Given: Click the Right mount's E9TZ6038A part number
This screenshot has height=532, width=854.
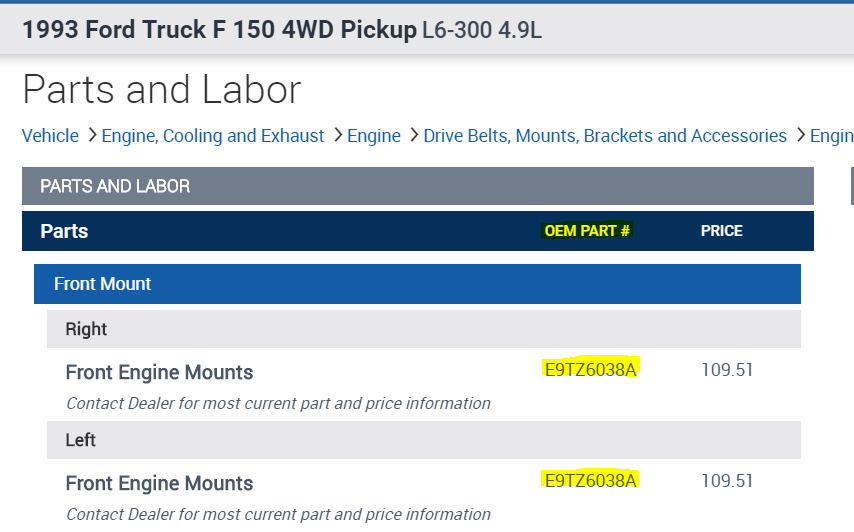Looking at the screenshot, I should tap(590, 370).
